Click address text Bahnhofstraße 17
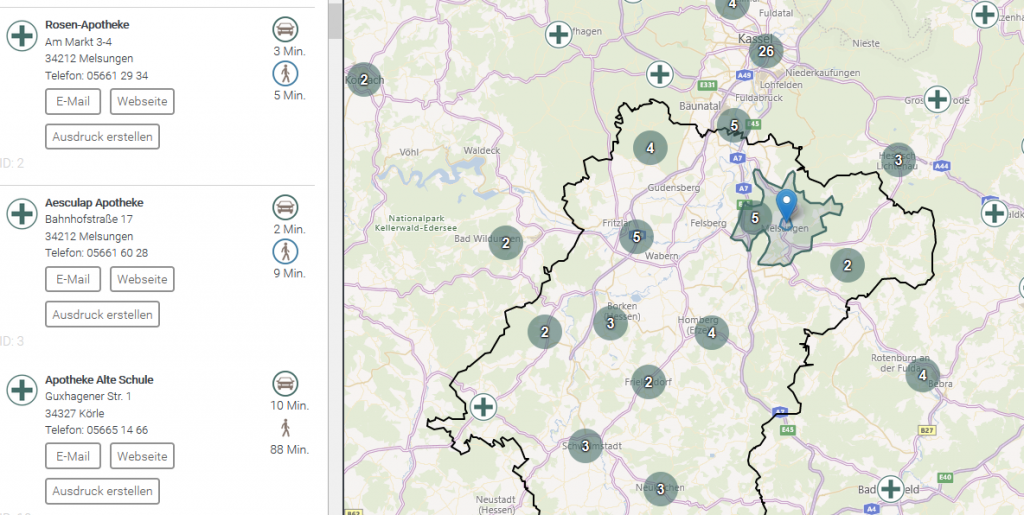1024x515 pixels. point(89,219)
